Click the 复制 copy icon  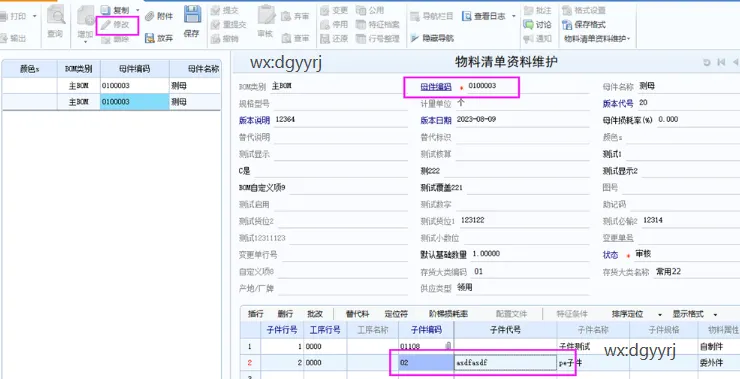pyautogui.click(x=105, y=10)
